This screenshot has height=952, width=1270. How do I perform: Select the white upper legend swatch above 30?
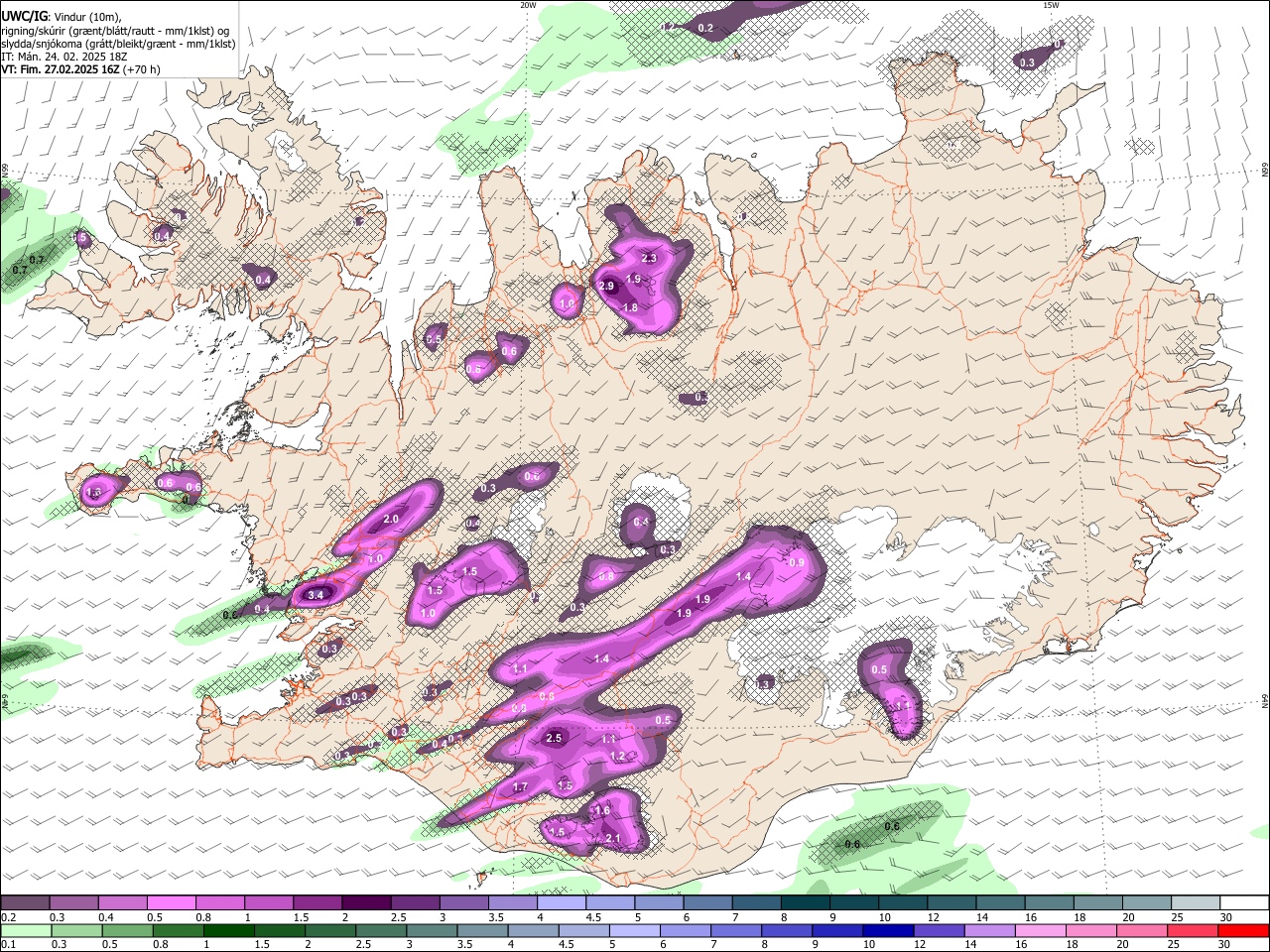(1244, 903)
